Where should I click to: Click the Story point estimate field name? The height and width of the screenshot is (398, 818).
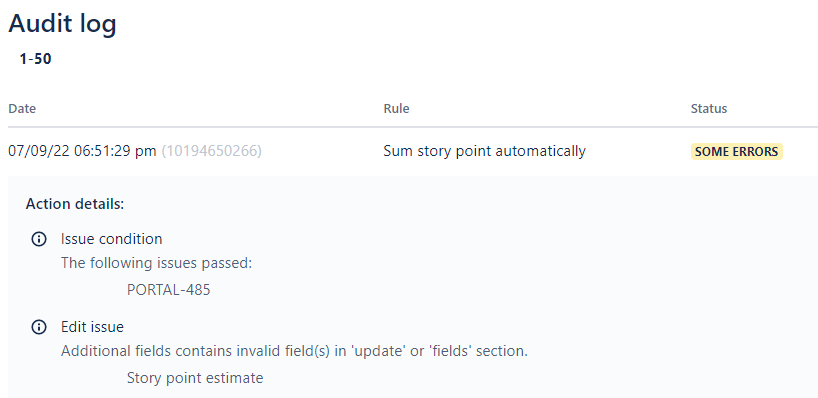point(195,378)
